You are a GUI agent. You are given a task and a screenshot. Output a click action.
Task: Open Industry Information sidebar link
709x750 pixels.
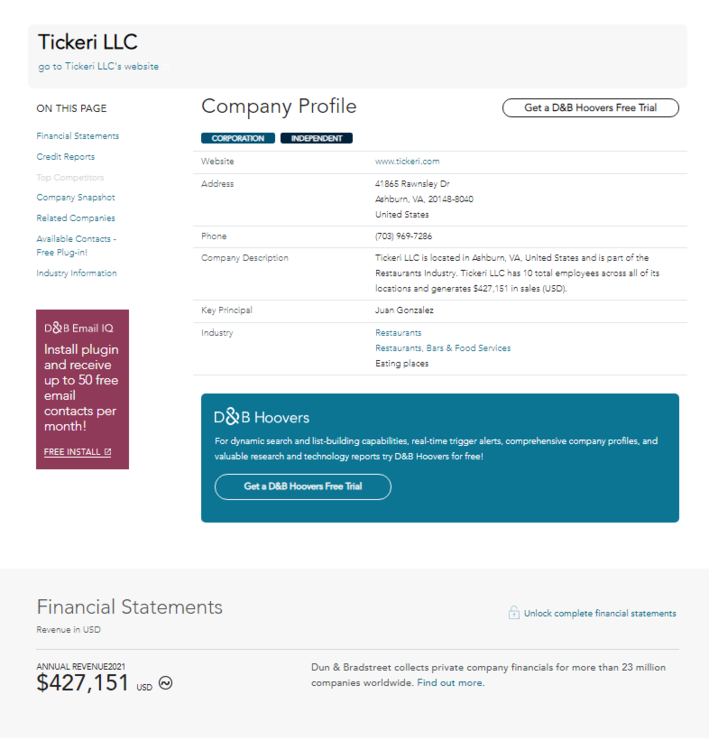point(77,273)
